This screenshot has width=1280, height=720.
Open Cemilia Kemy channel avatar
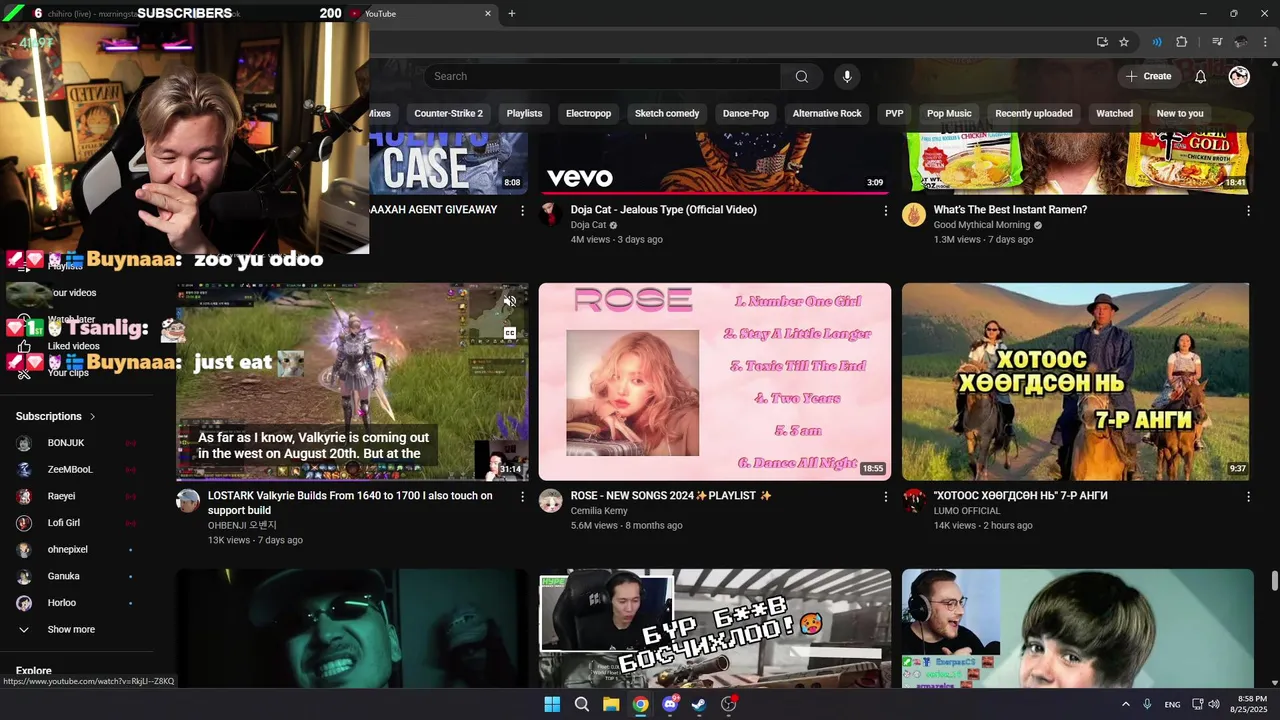click(551, 501)
